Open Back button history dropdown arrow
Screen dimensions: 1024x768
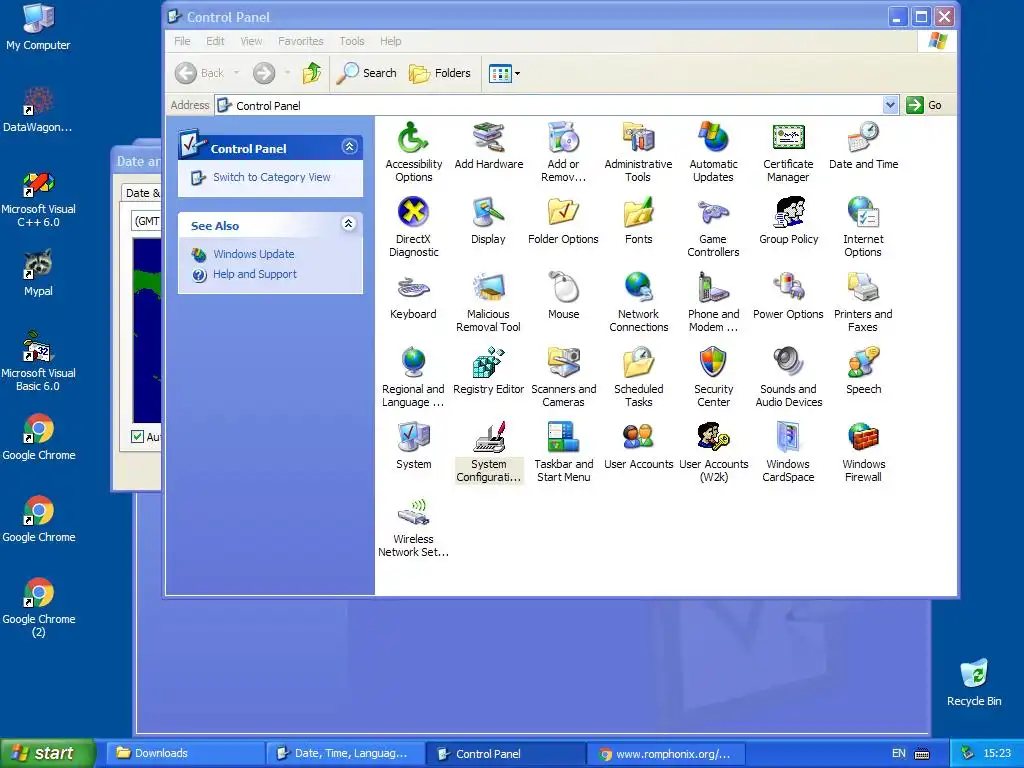[x=236, y=73]
